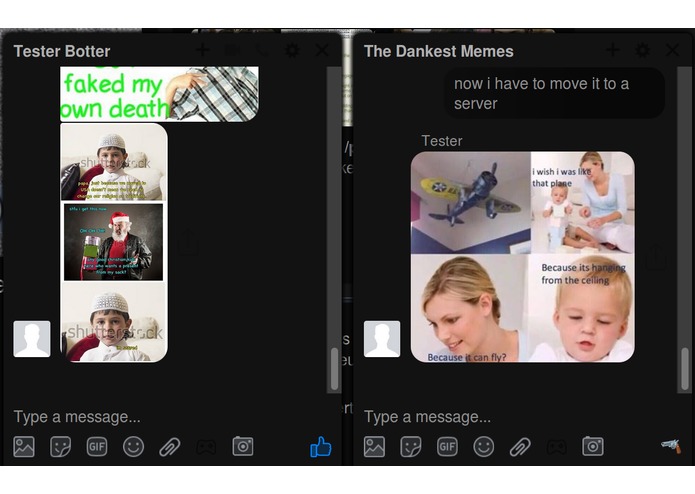The width and height of the screenshot is (695, 494).
Task: Open the 'faked my own death' image
Action: tap(160, 94)
